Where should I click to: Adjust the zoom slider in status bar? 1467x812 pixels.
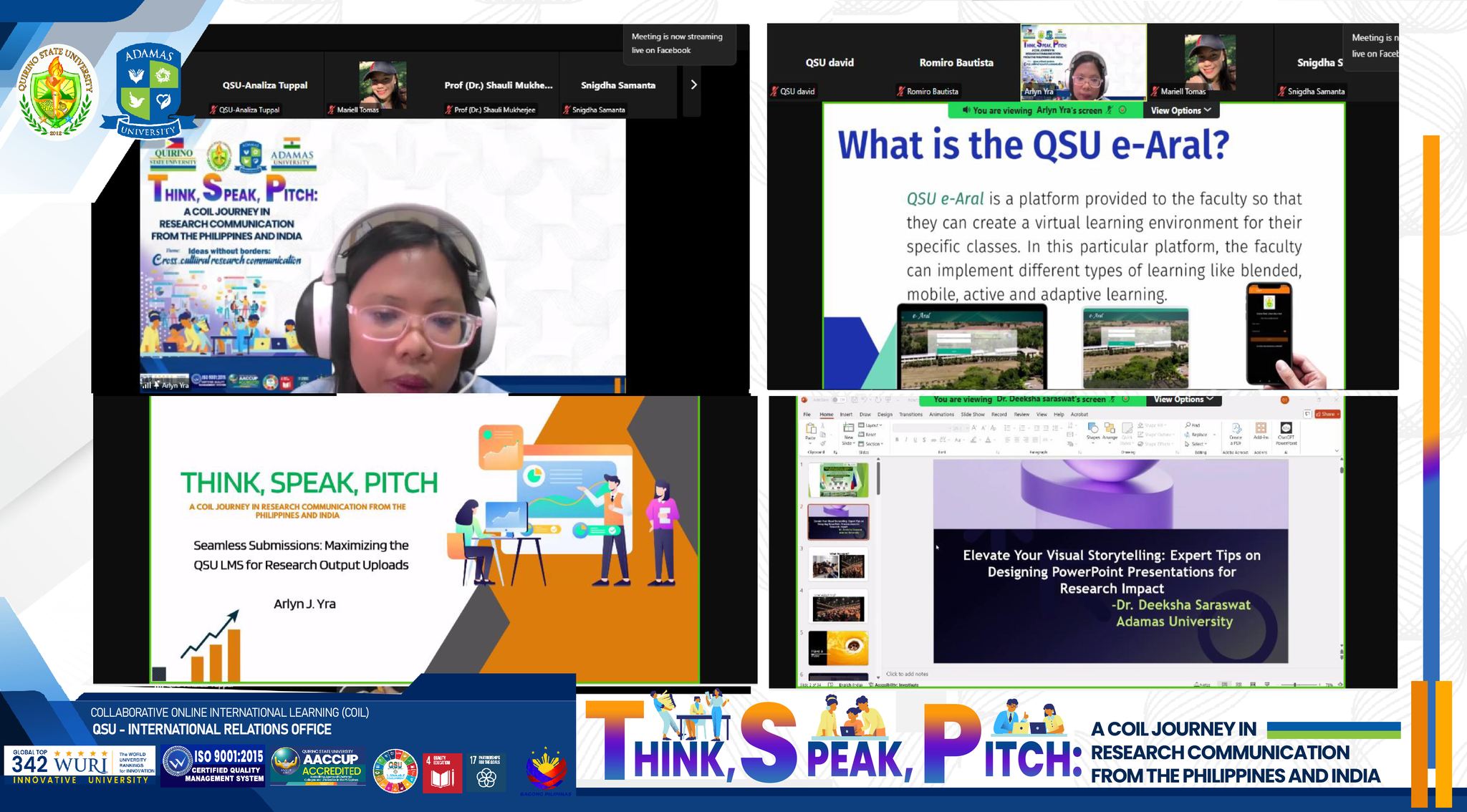pyautogui.click(x=1294, y=685)
